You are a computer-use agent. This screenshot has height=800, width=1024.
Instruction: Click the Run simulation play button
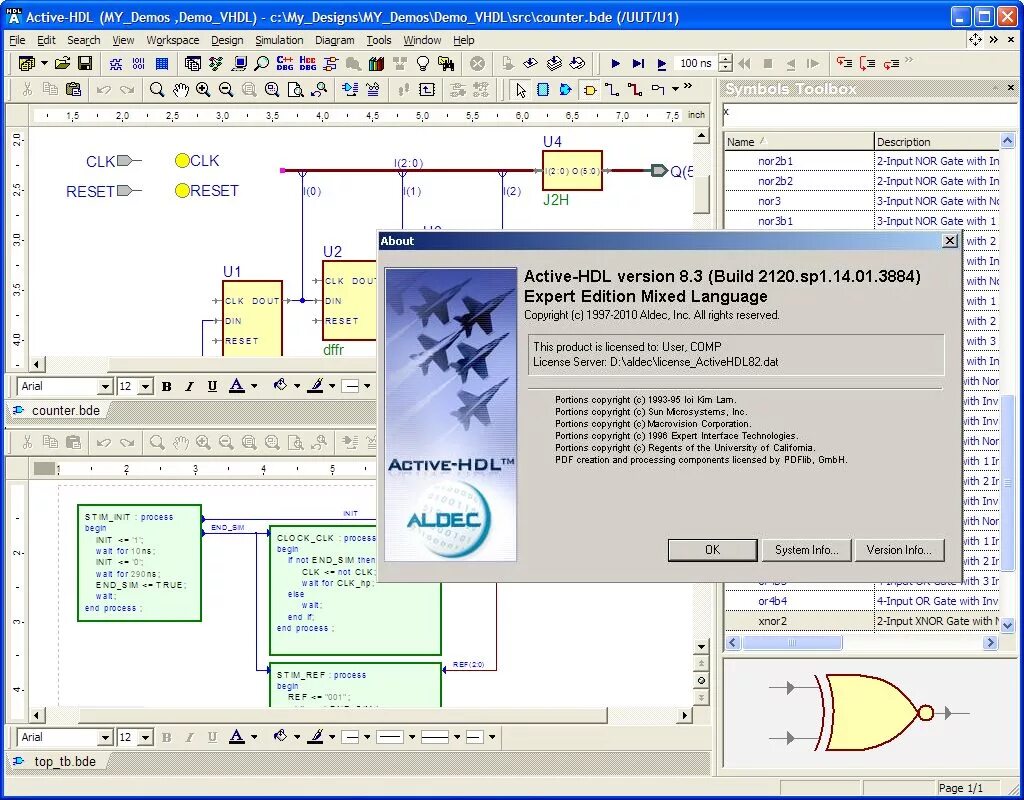(x=615, y=63)
